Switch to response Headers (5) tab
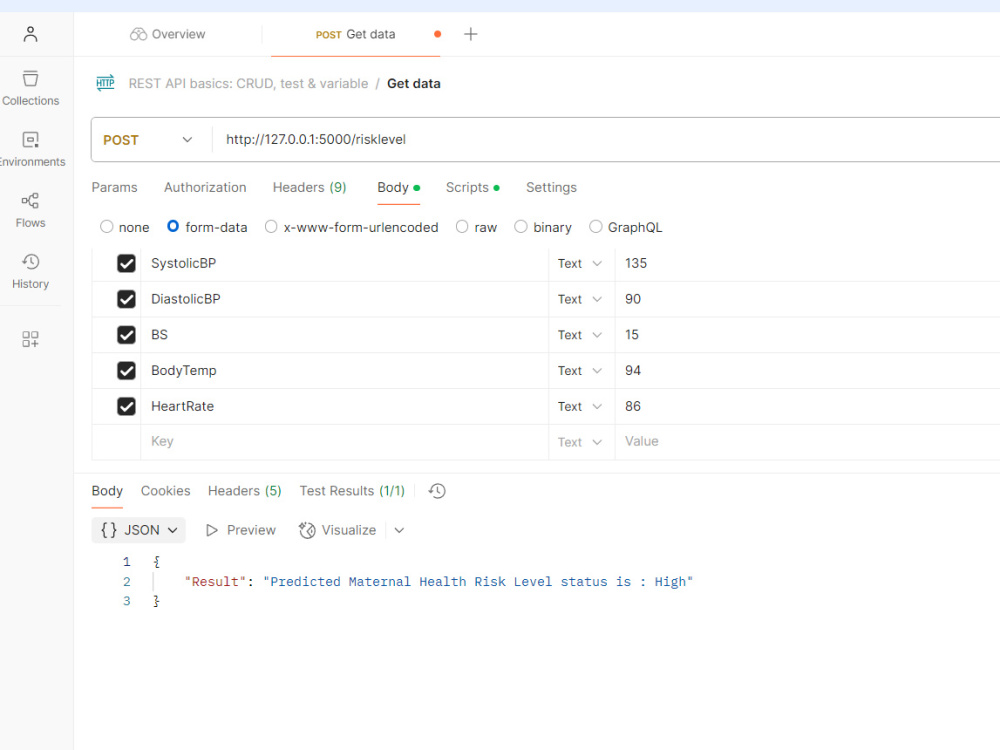This screenshot has height=750, width=1000. point(244,491)
